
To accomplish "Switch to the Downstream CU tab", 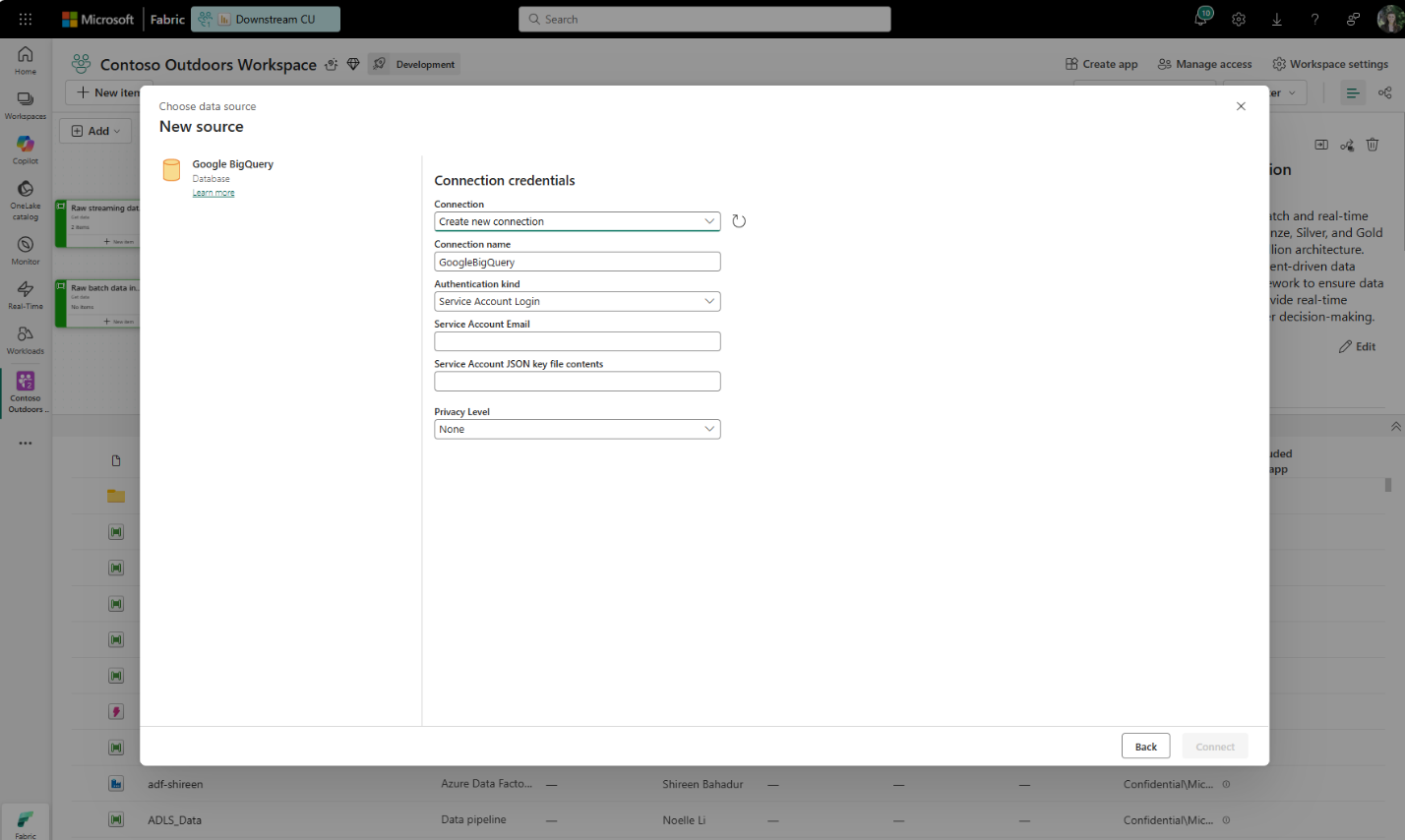I will (x=266, y=19).
